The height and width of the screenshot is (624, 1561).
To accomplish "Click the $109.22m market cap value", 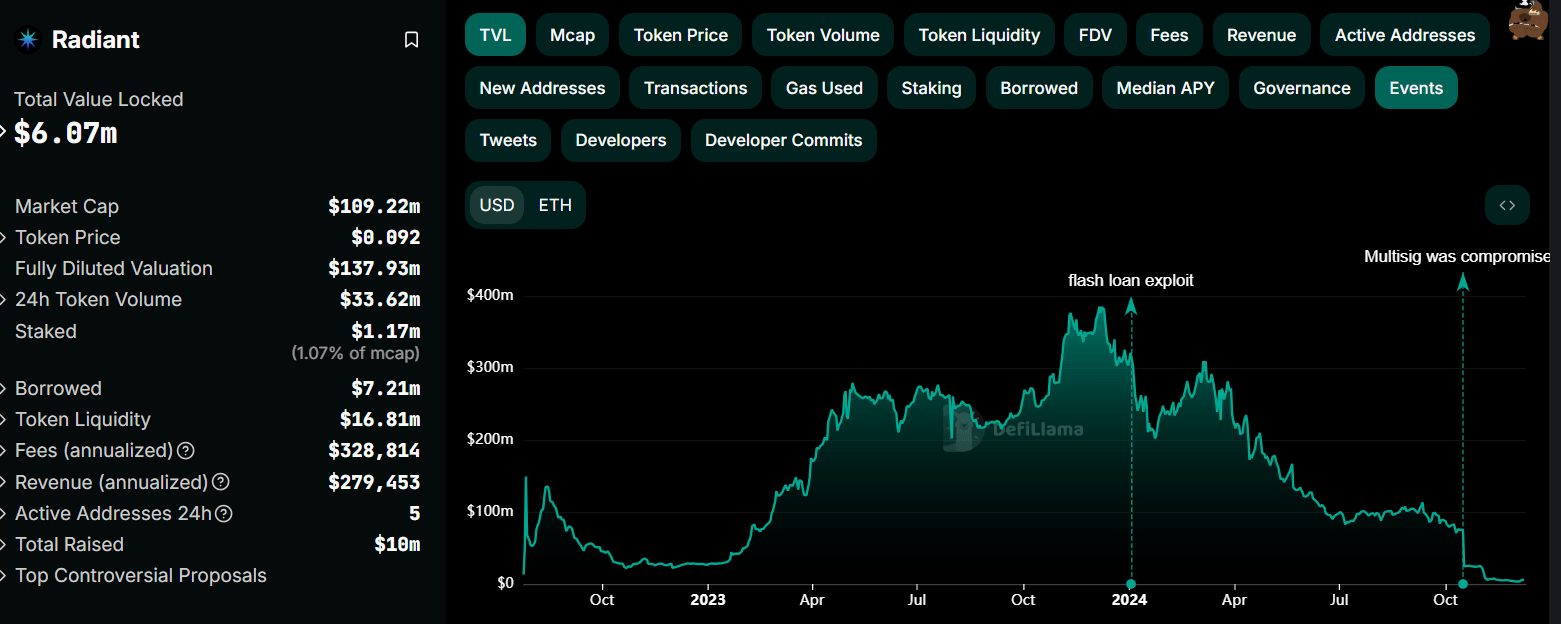I will 374,207.
